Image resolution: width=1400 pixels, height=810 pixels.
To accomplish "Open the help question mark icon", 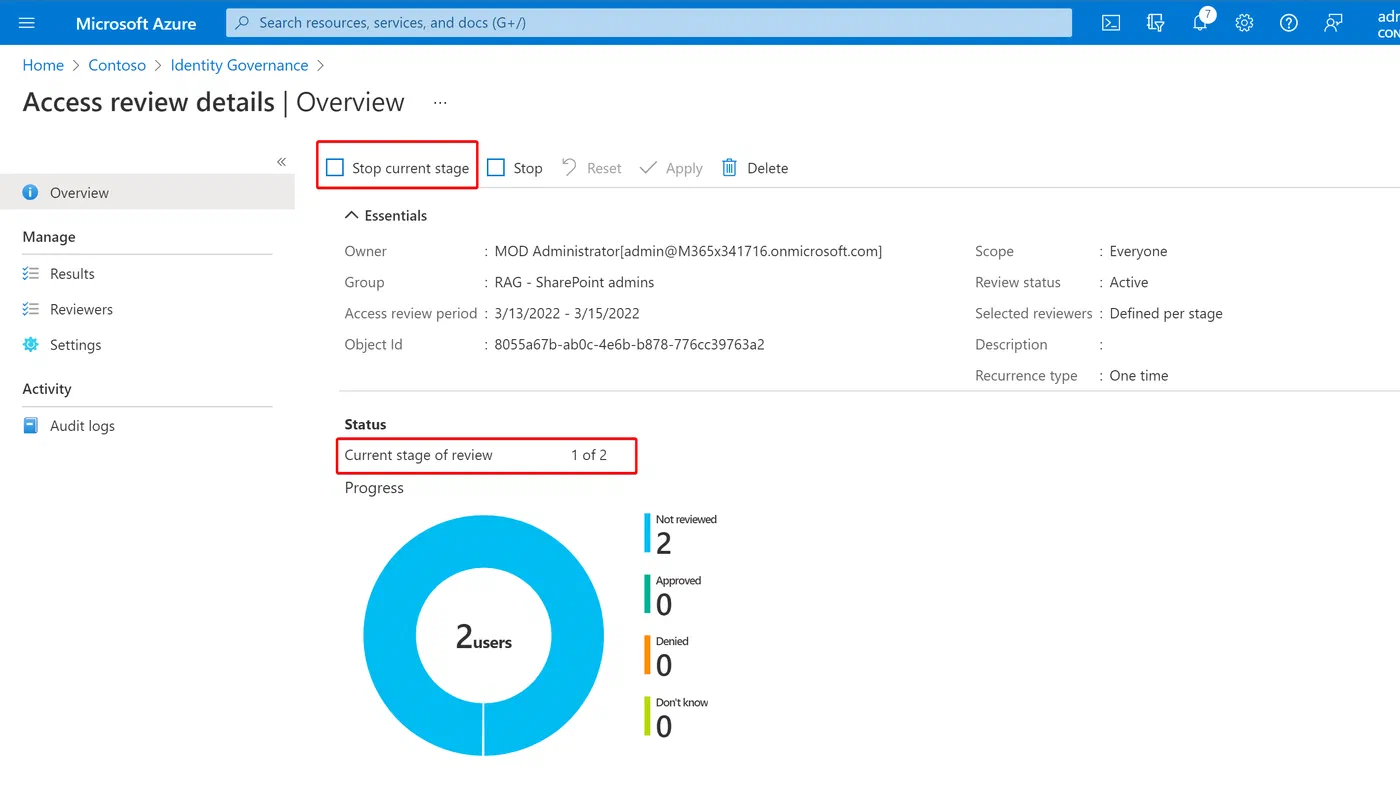I will 1289,23.
